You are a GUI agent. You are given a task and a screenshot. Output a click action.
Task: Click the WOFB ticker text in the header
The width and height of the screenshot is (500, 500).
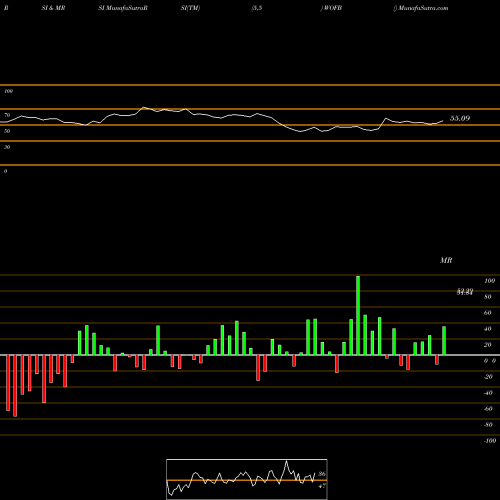point(333,8)
